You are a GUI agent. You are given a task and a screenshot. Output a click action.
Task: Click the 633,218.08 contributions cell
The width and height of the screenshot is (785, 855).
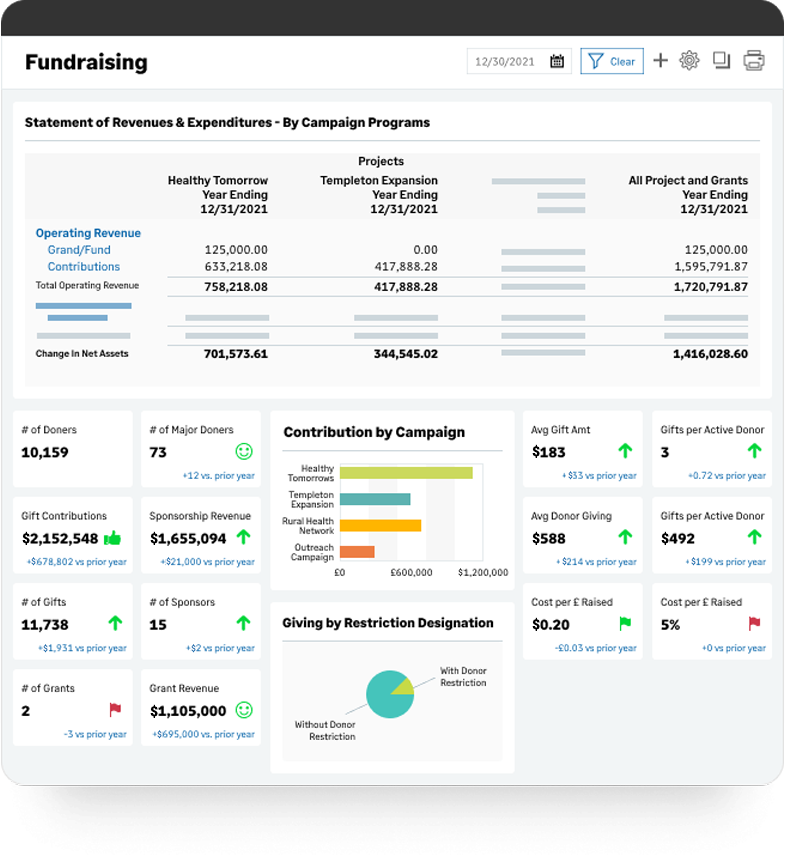[x=236, y=267]
